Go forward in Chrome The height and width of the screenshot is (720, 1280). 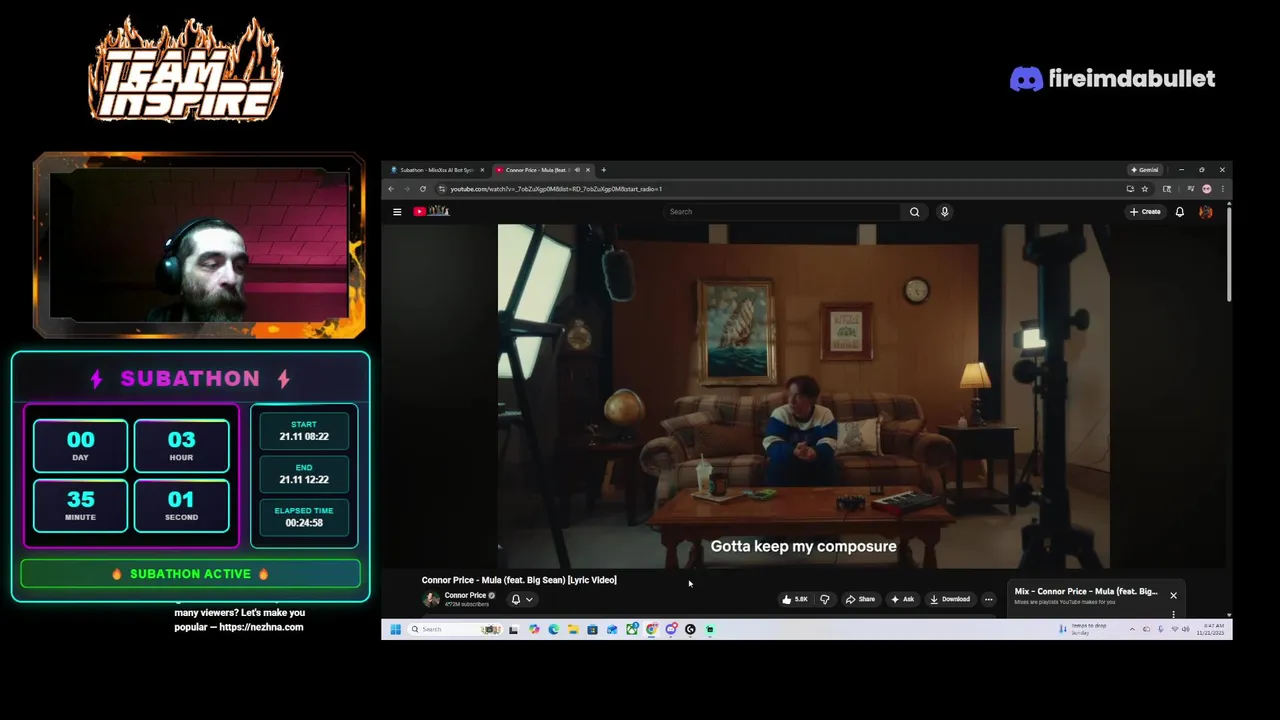(x=406, y=189)
